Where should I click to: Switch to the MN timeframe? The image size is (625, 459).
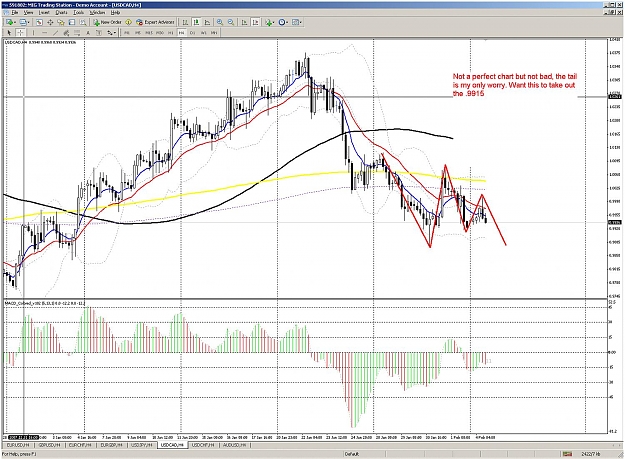pyautogui.click(x=214, y=33)
